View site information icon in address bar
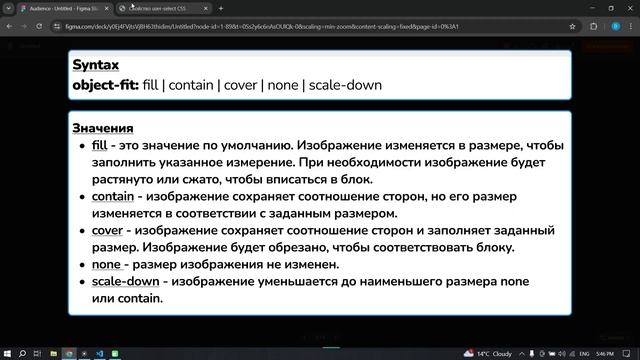Viewport: 640px width, 360px height. pyautogui.click(x=57, y=27)
